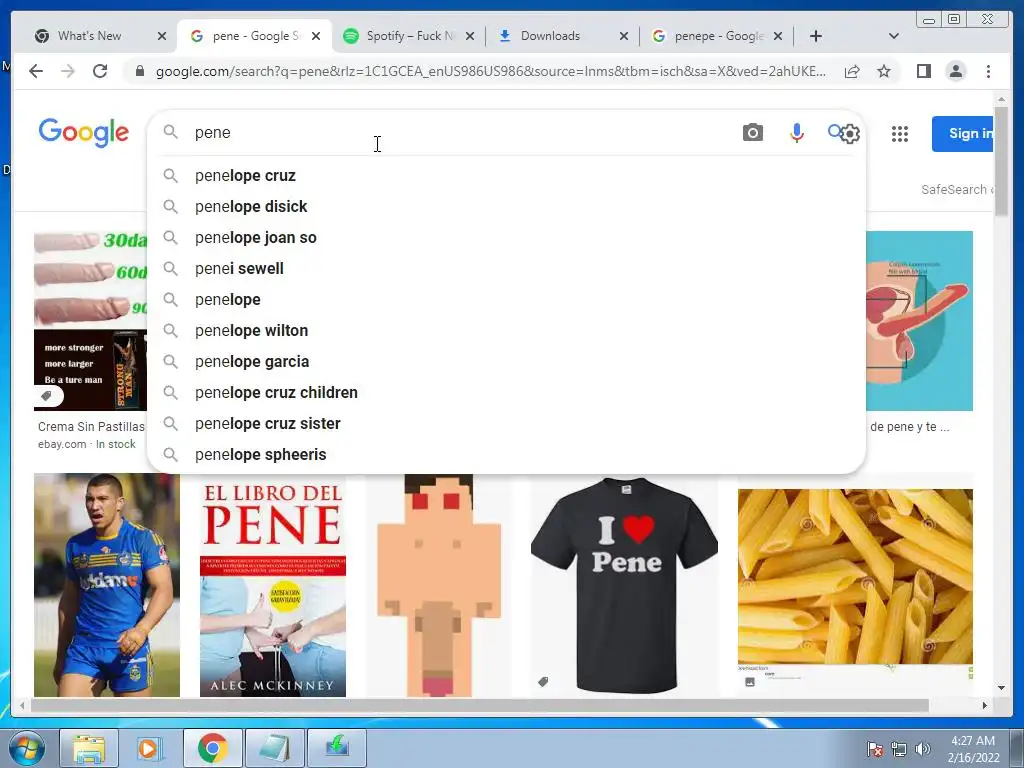1024x768 pixels.
Task: Open the Google apps grid
Action: 900,134
